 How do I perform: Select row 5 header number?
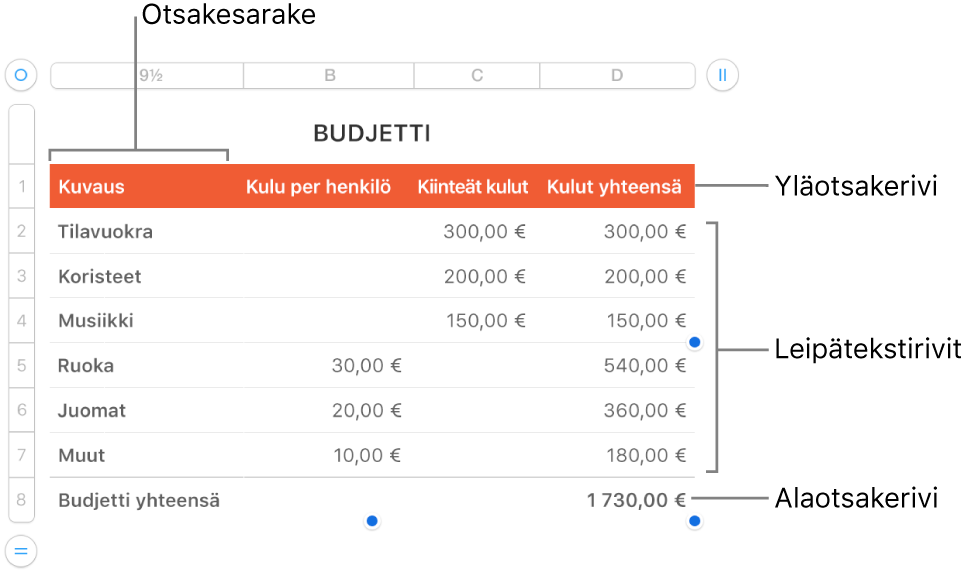(21, 366)
